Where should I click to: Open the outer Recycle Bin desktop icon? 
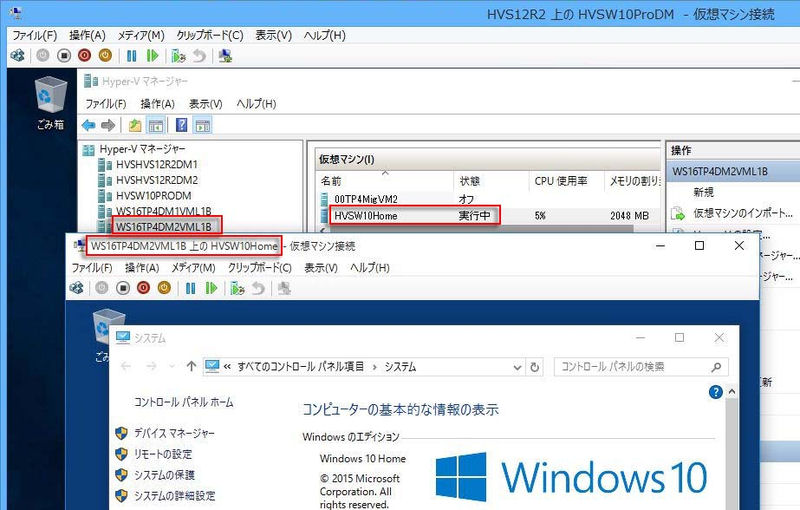pyautogui.click(x=50, y=103)
